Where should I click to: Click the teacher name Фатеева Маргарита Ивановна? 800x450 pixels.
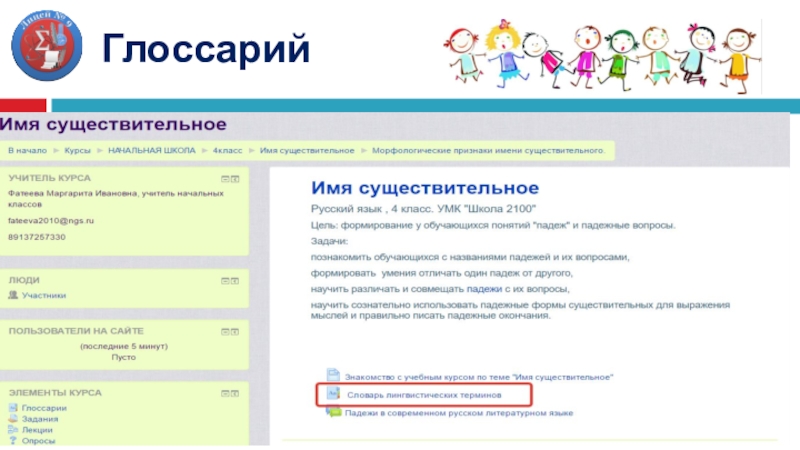[72, 193]
